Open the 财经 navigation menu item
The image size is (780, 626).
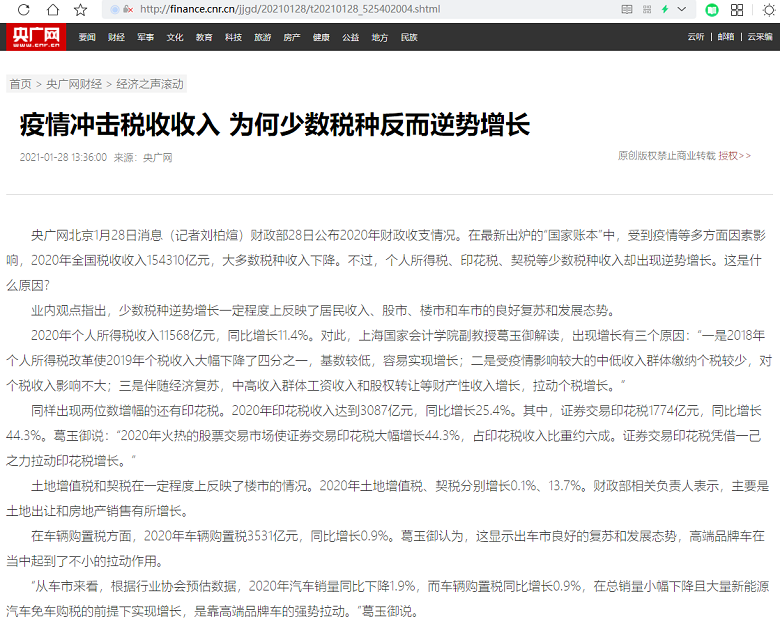pos(116,37)
